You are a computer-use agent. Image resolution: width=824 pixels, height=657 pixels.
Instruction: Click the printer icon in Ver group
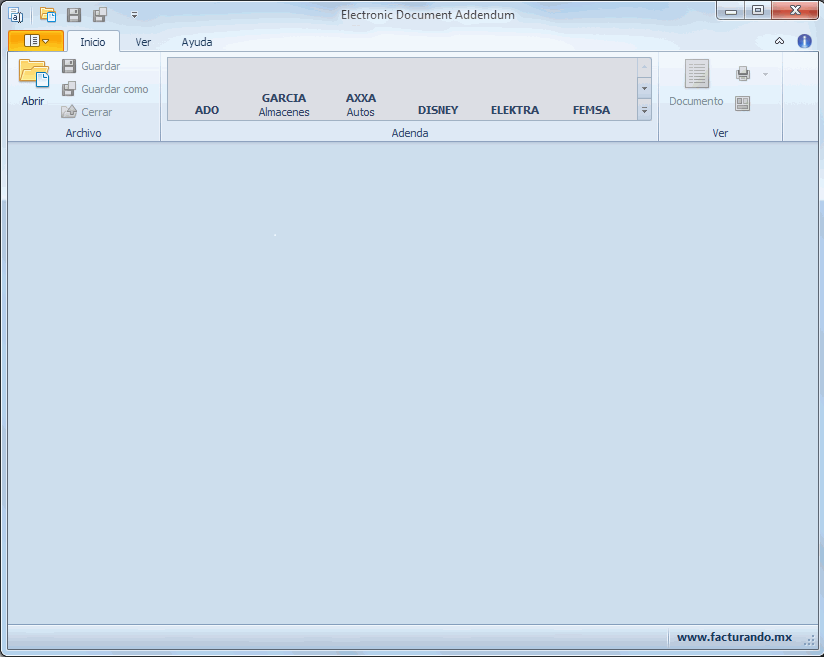click(x=743, y=74)
